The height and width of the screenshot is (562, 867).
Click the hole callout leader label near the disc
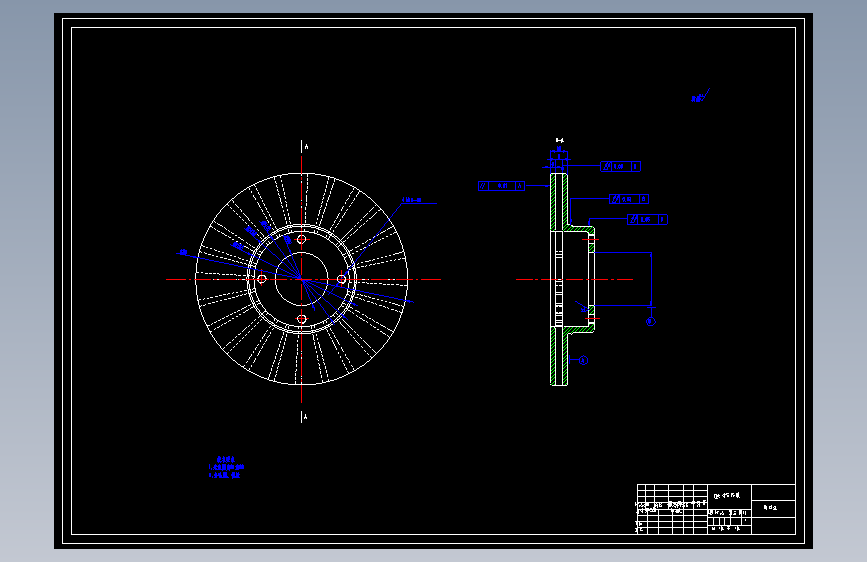click(412, 200)
